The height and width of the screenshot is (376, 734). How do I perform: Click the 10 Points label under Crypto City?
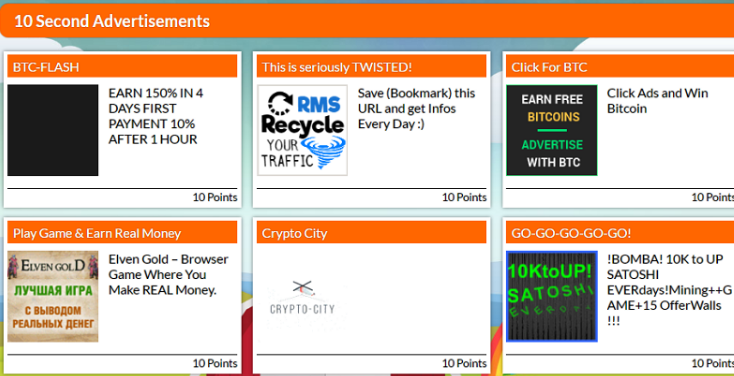(464, 363)
